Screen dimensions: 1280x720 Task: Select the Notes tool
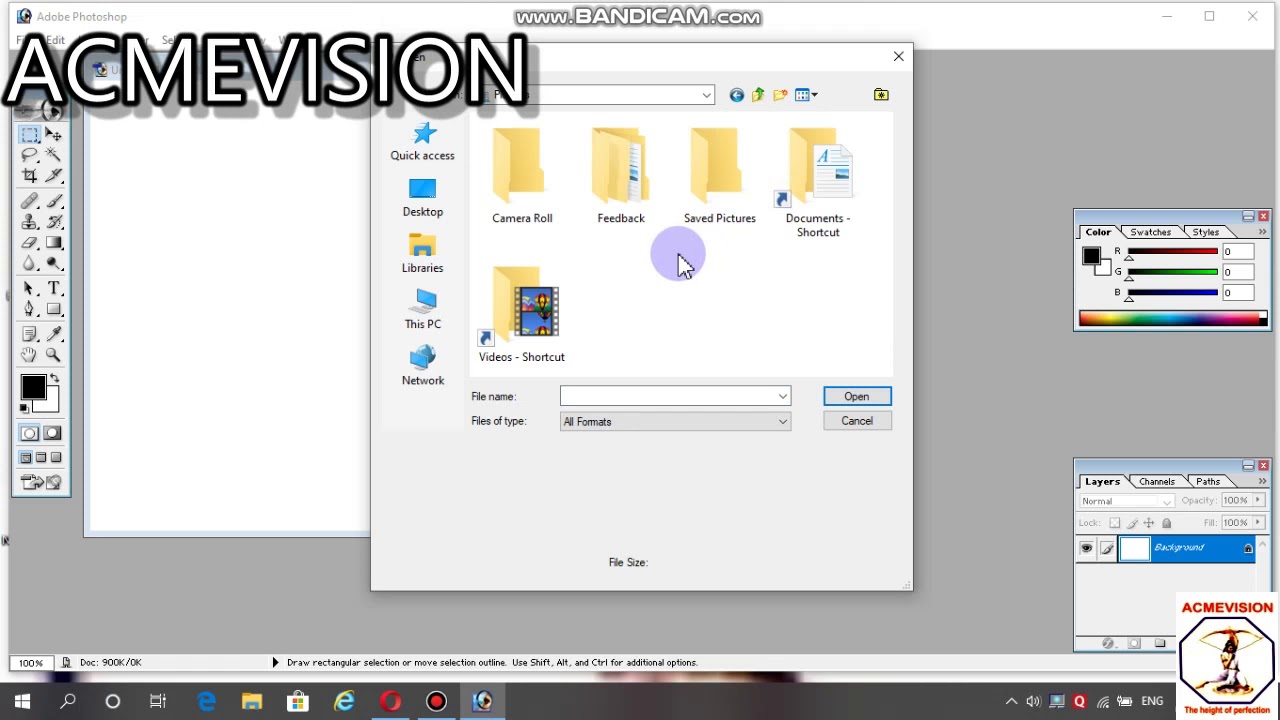29,335
